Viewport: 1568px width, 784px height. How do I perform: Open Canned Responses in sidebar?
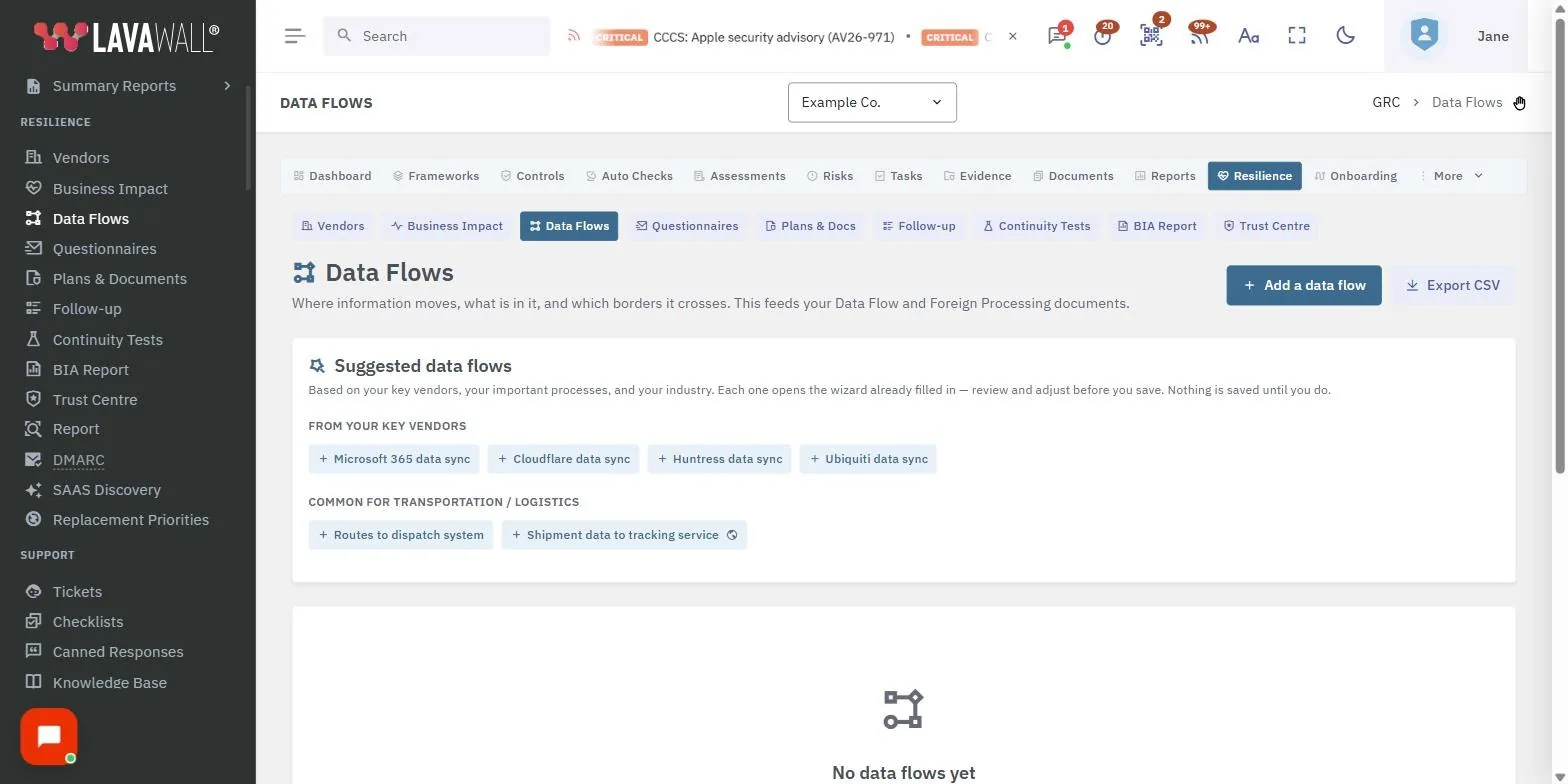coord(118,652)
